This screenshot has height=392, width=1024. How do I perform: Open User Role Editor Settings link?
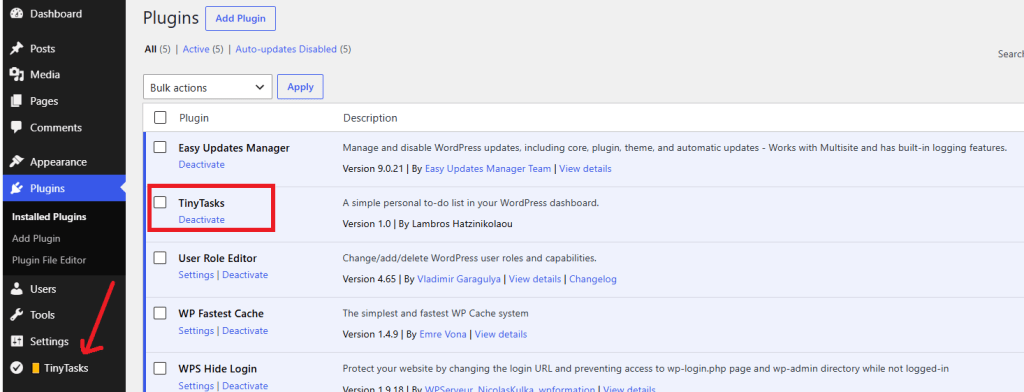pos(196,275)
